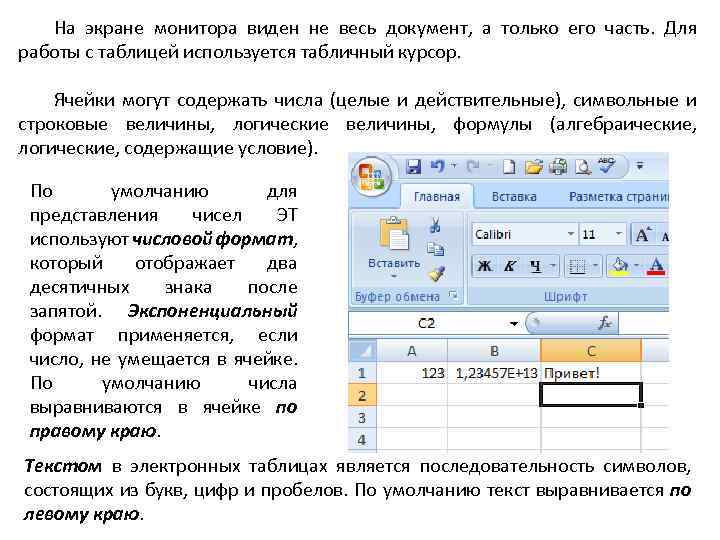The width and height of the screenshot is (720, 540).
Task: Open the Name Box dropdown arrow
Action: [x=514, y=324]
